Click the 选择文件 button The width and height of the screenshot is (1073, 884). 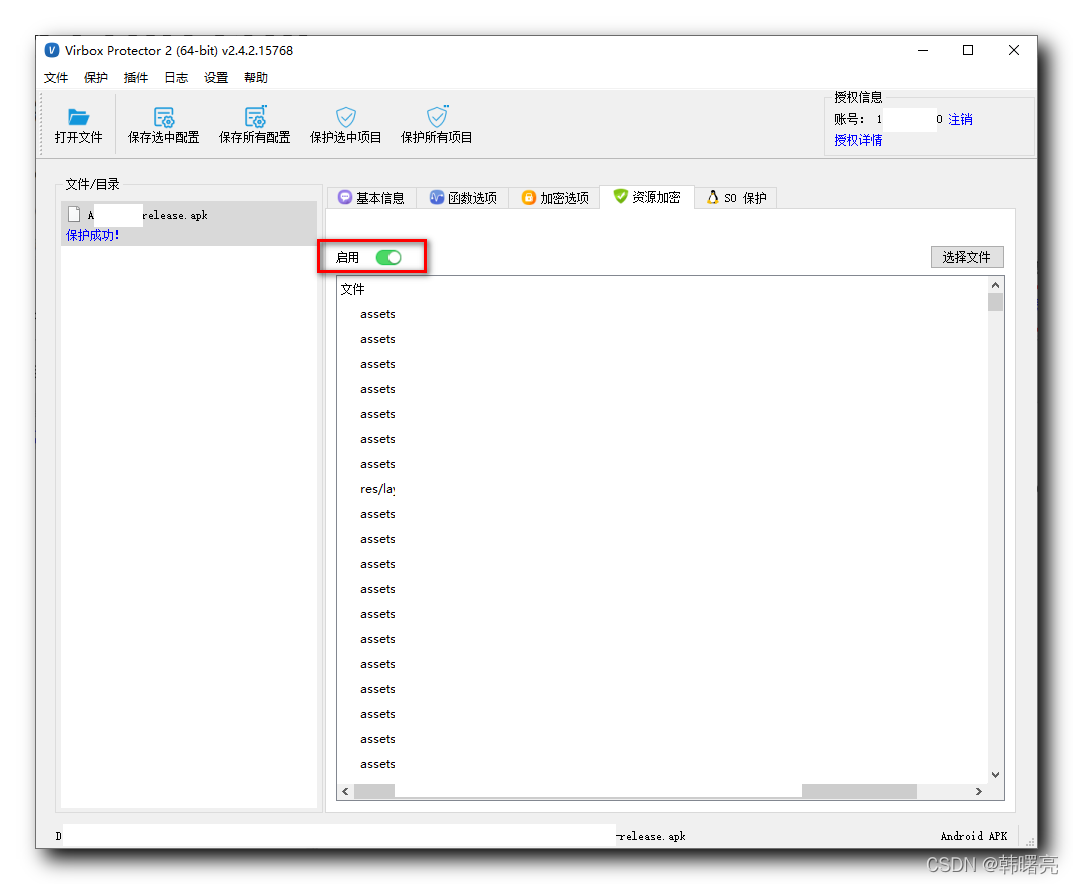(x=967, y=257)
